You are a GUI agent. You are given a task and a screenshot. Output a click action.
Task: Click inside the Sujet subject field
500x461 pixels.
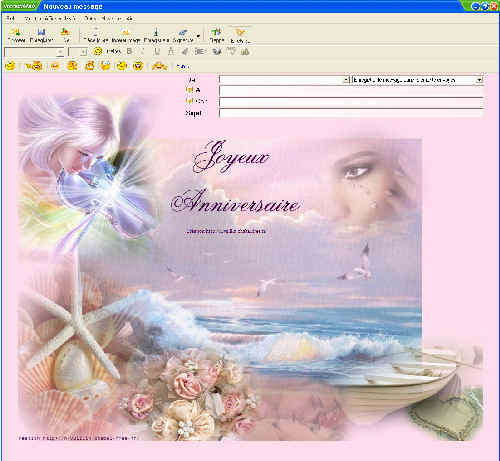pyautogui.click(x=351, y=113)
